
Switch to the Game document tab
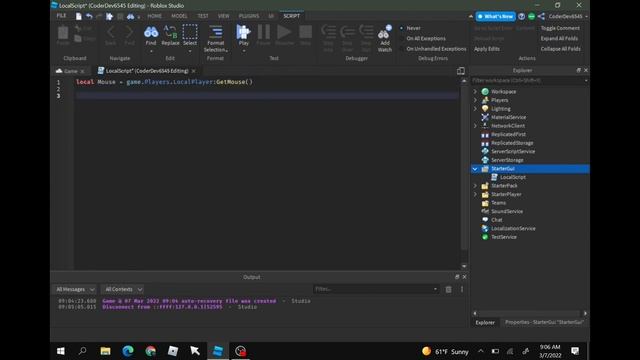click(70, 71)
